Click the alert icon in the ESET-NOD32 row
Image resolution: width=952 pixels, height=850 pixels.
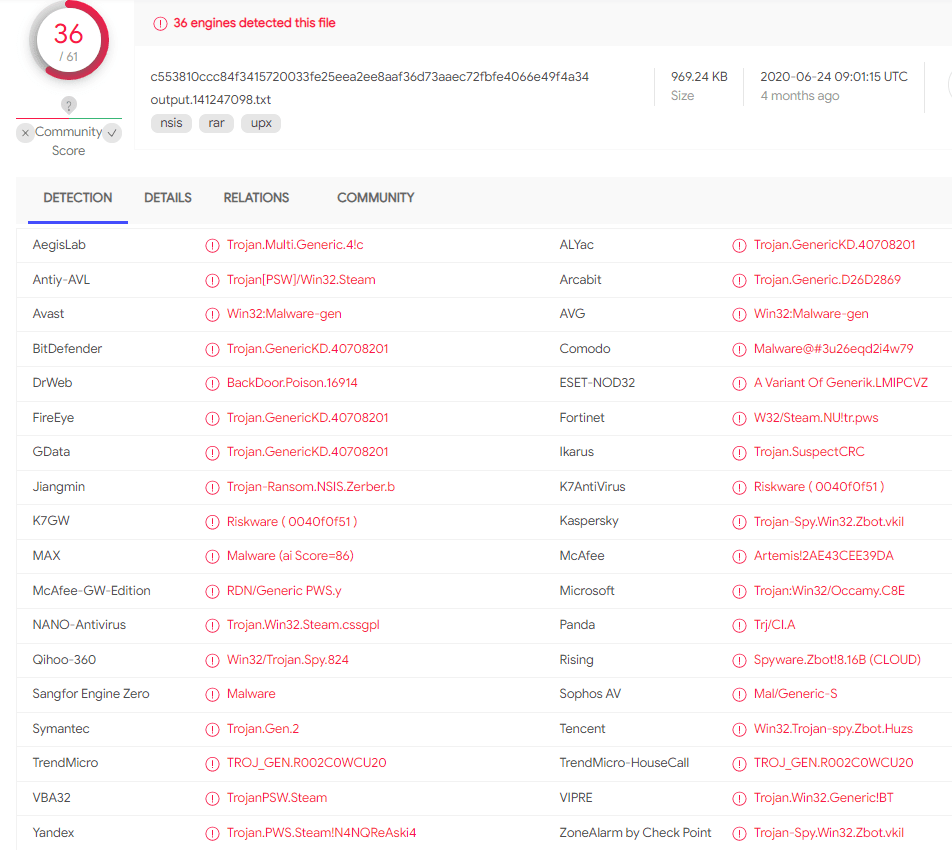tap(739, 384)
